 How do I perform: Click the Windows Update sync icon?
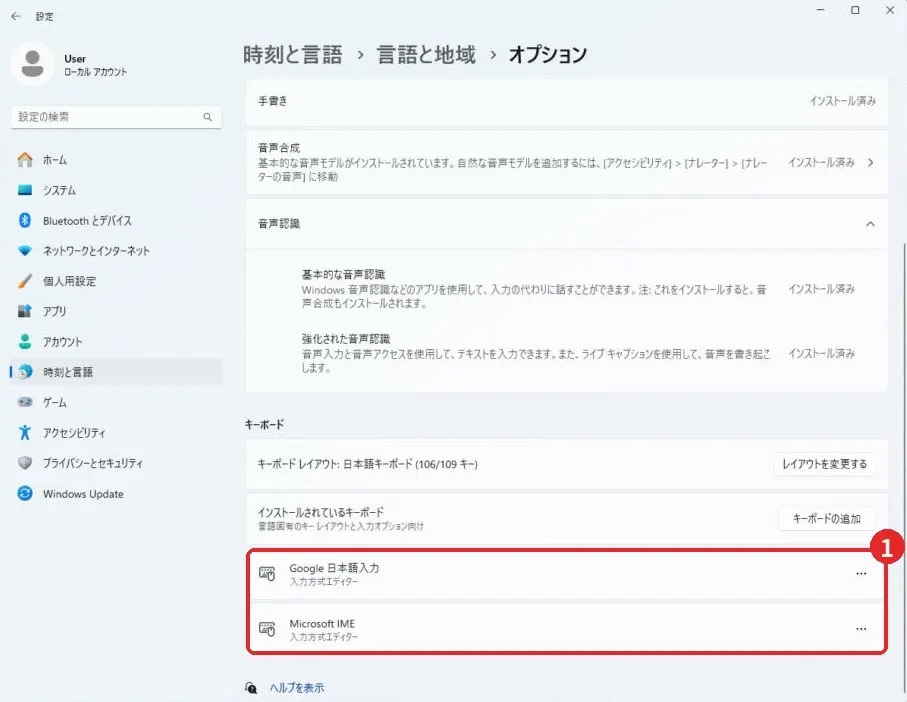click(25, 493)
